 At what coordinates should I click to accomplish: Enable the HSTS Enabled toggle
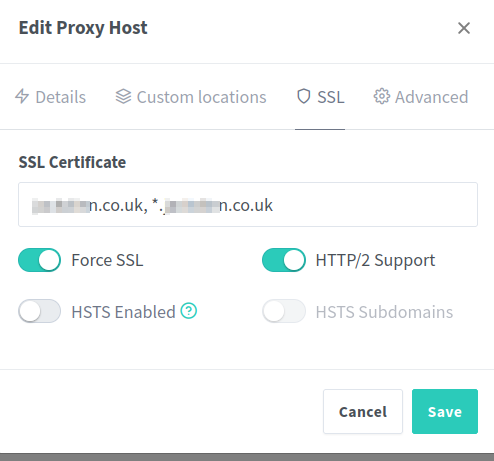[40, 311]
